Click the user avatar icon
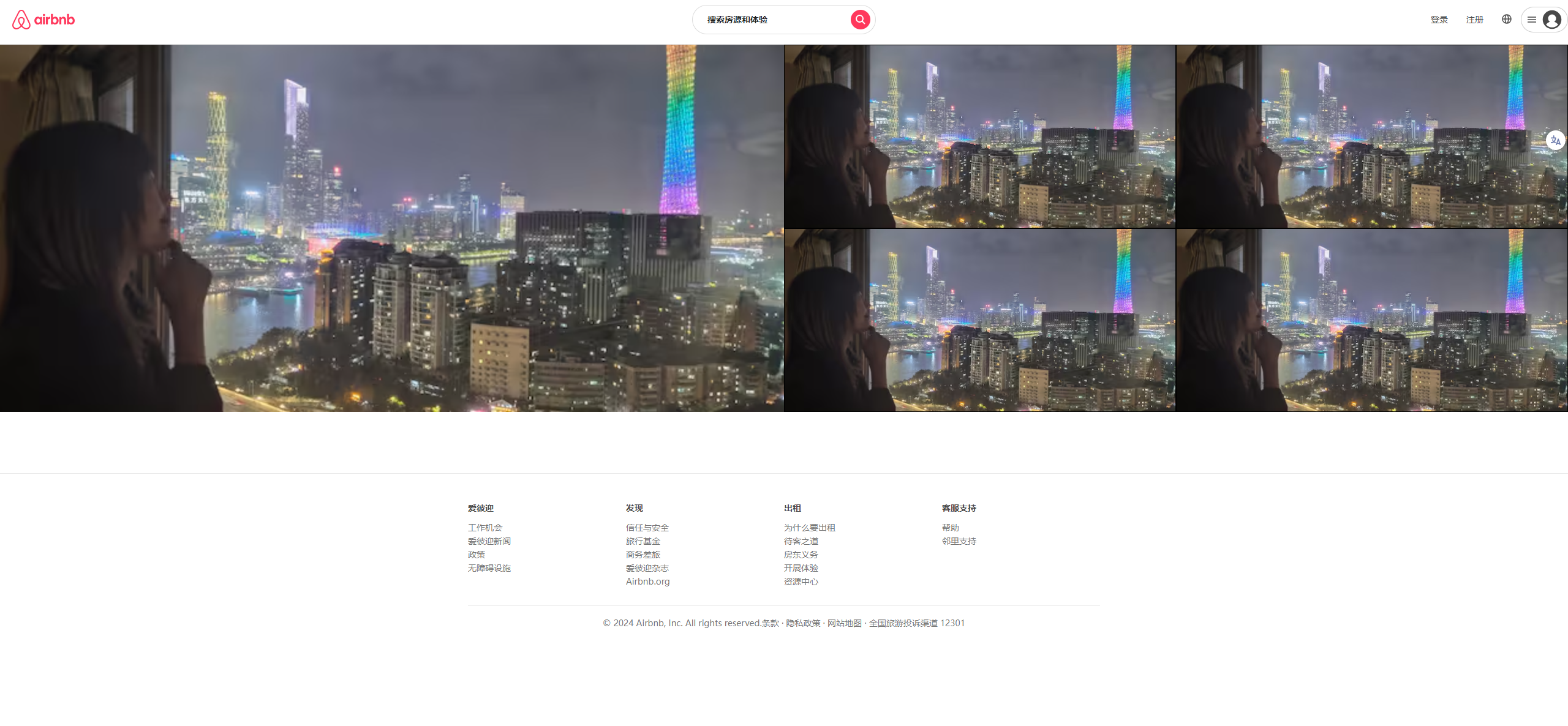The width and height of the screenshot is (1568, 726). [x=1551, y=20]
